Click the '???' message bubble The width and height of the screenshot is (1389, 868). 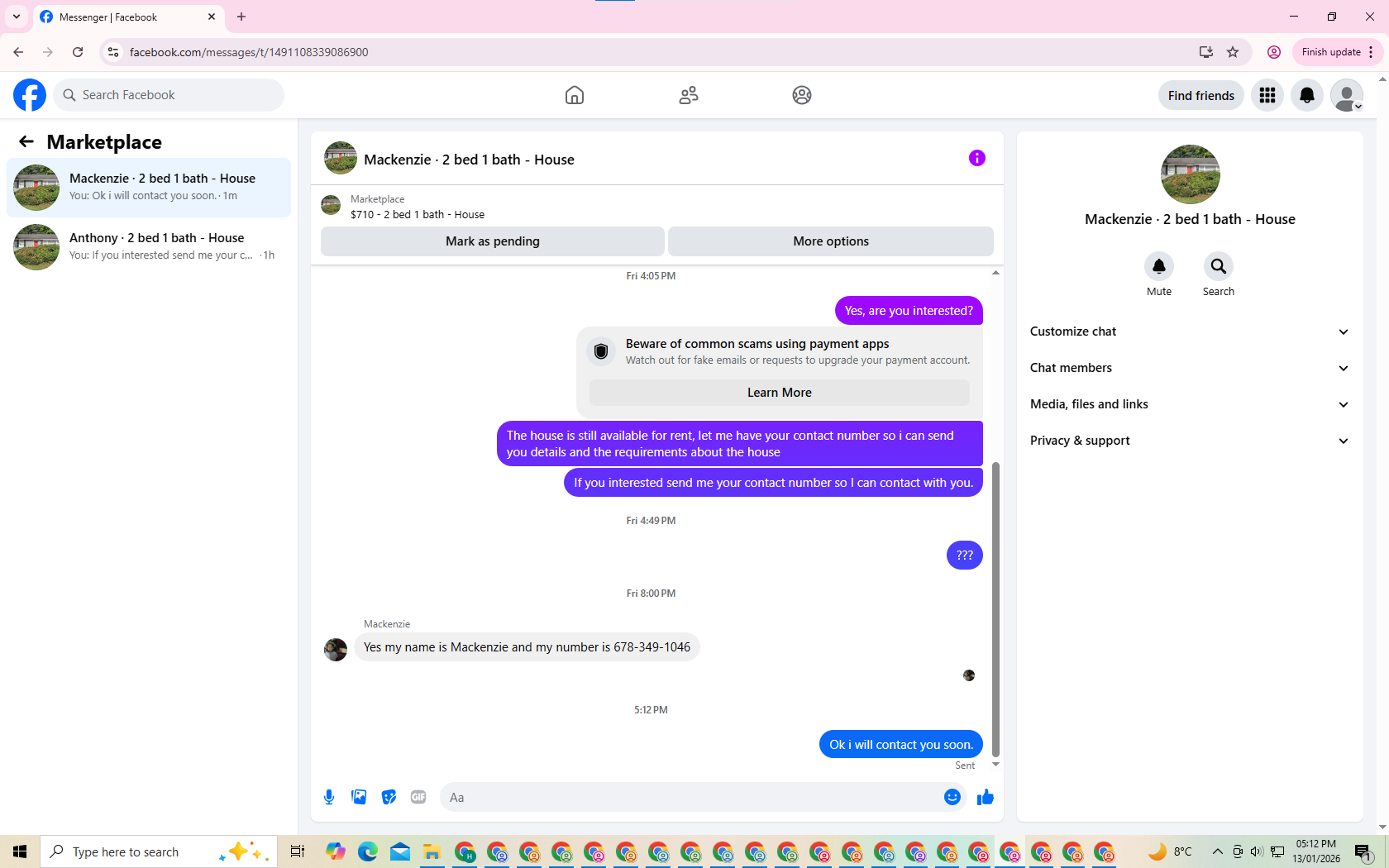[965, 556]
